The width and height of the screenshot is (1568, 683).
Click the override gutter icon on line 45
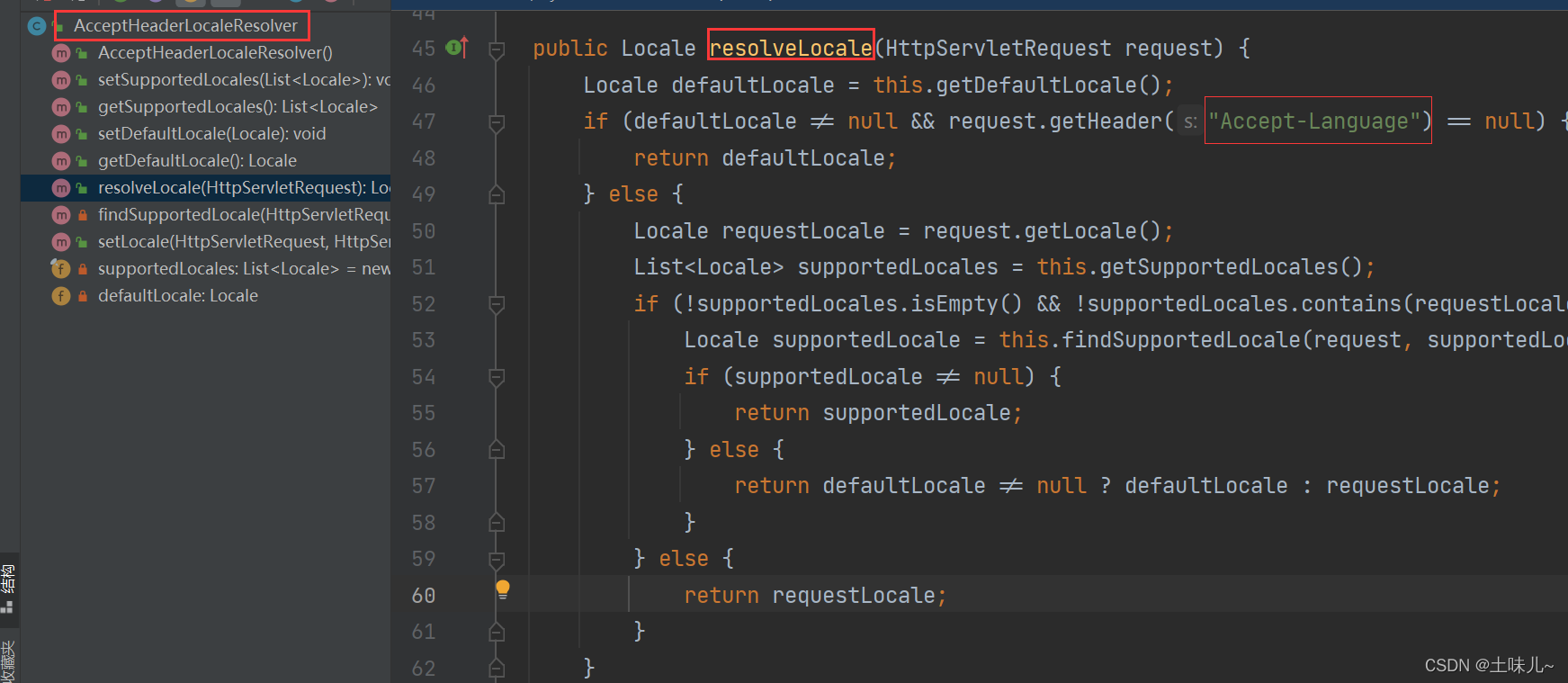click(x=457, y=48)
